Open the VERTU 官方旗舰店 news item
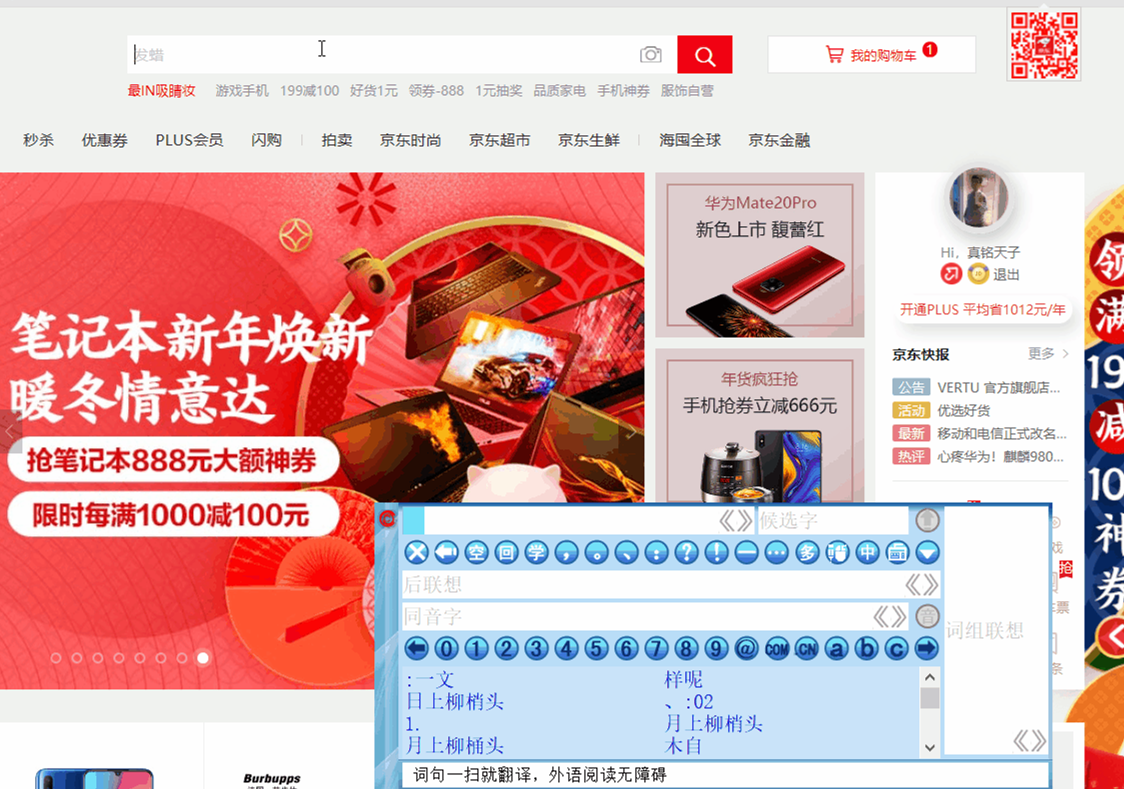The width and height of the screenshot is (1124, 789). [x=999, y=388]
